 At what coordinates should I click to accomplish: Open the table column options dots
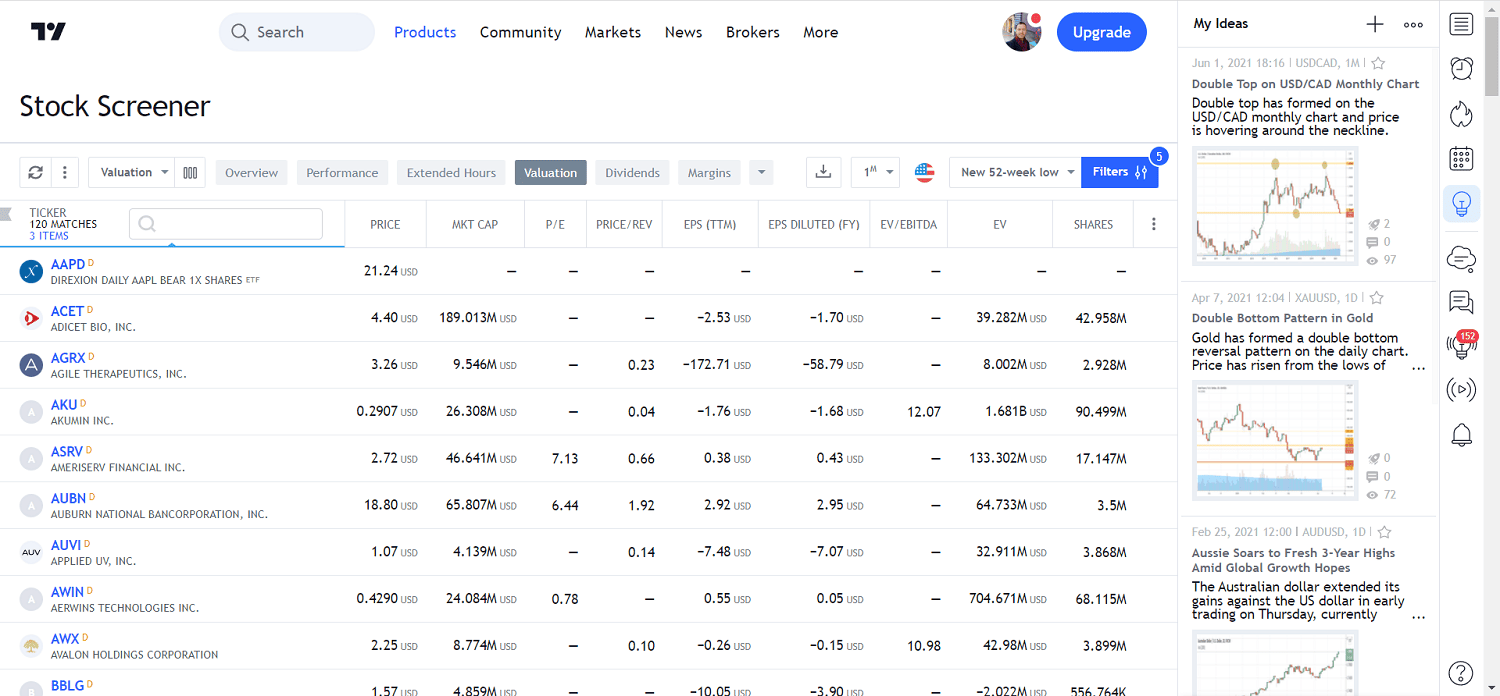coord(1154,224)
